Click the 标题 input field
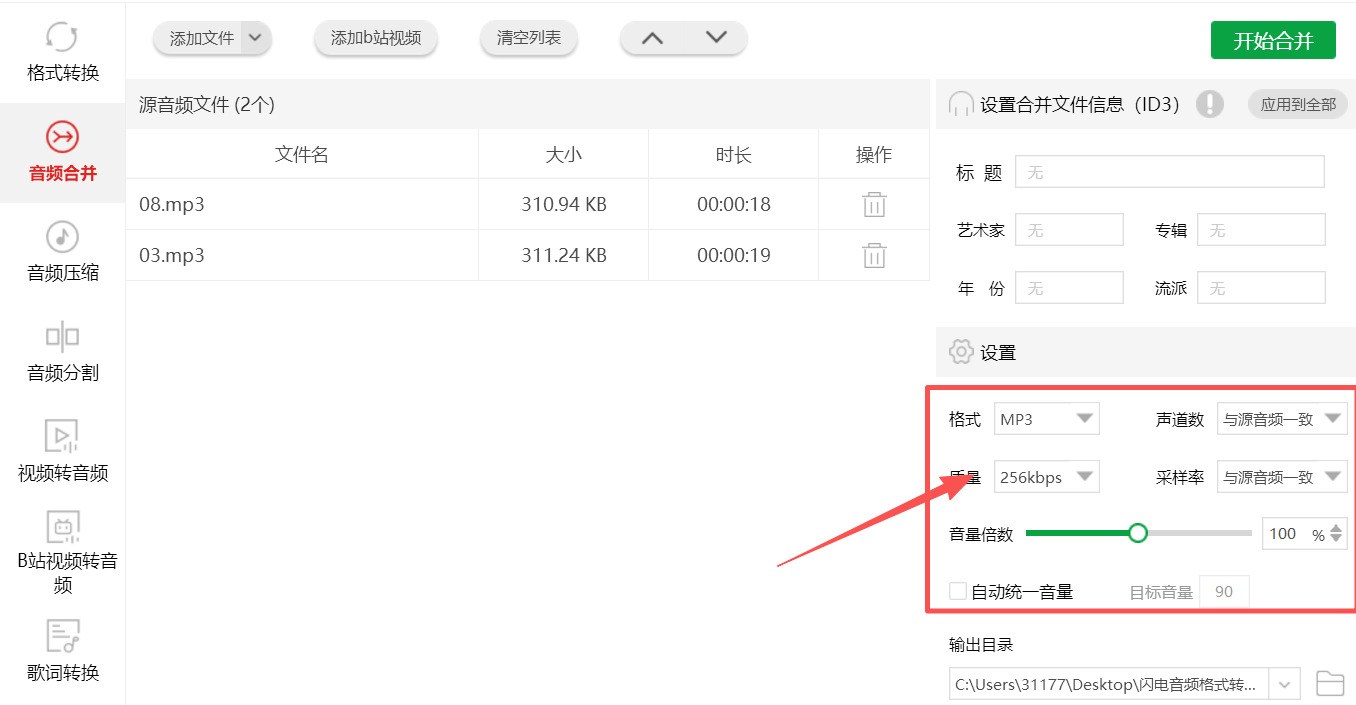 pos(1170,172)
